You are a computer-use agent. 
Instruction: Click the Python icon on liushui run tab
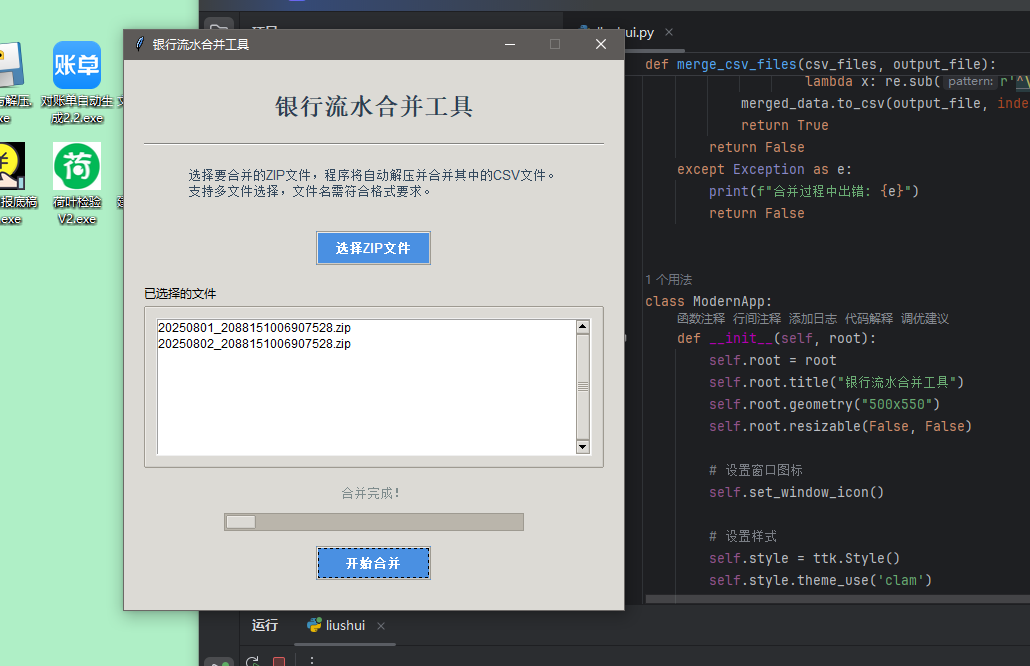314,625
